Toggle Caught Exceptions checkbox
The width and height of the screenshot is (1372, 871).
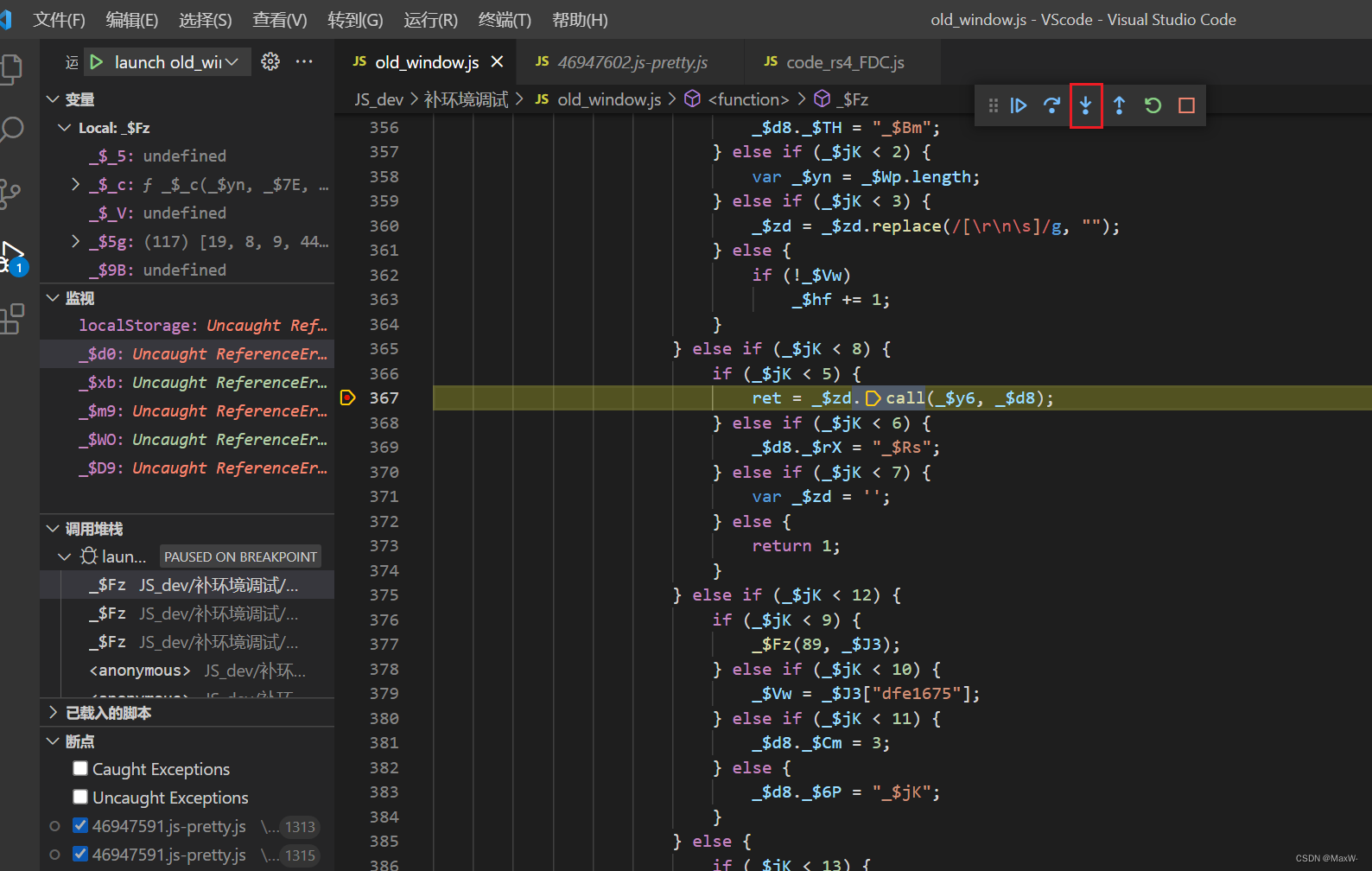(x=80, y=768)
